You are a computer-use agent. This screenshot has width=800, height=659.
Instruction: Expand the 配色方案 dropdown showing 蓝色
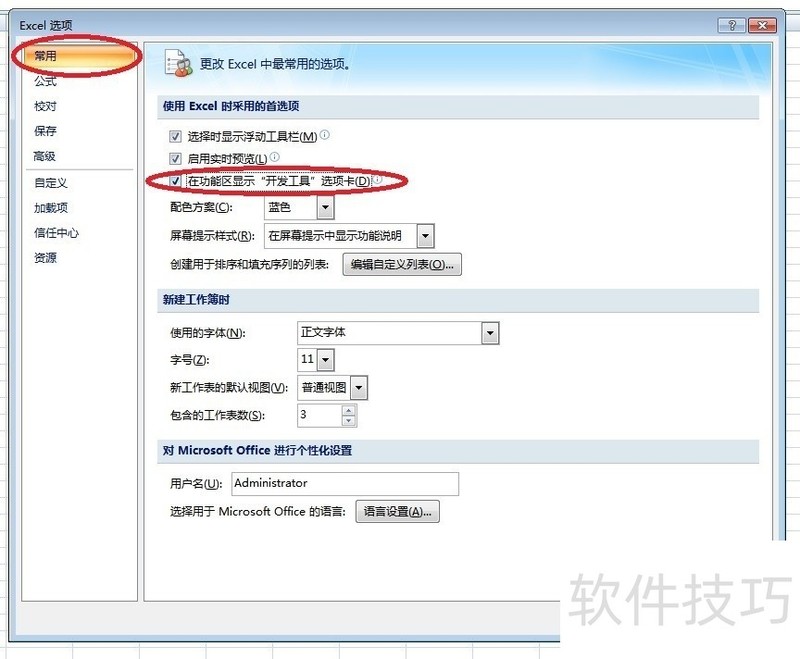pos(326,208)
